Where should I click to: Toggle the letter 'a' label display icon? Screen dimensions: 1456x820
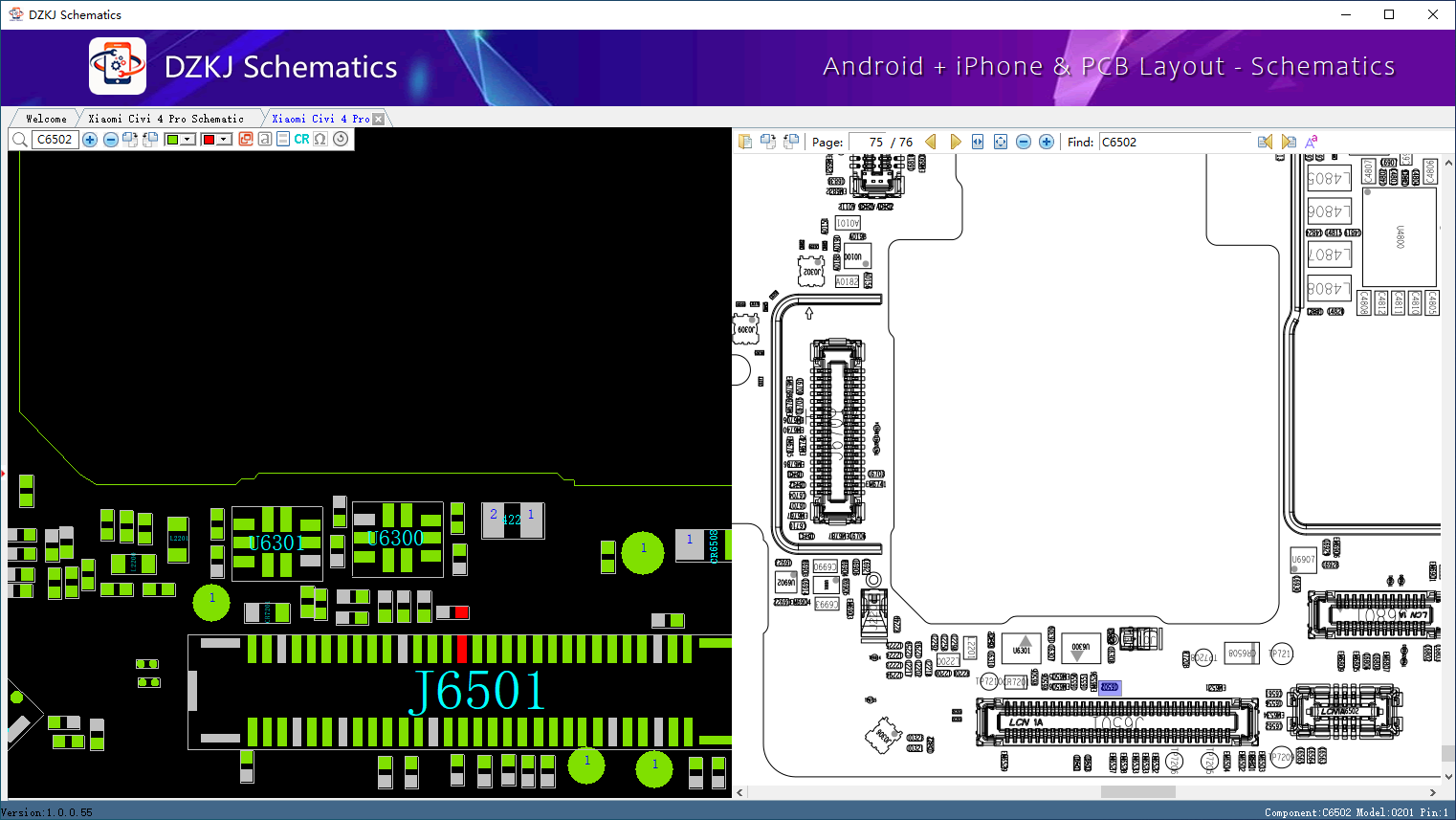(x=265, y=140)
